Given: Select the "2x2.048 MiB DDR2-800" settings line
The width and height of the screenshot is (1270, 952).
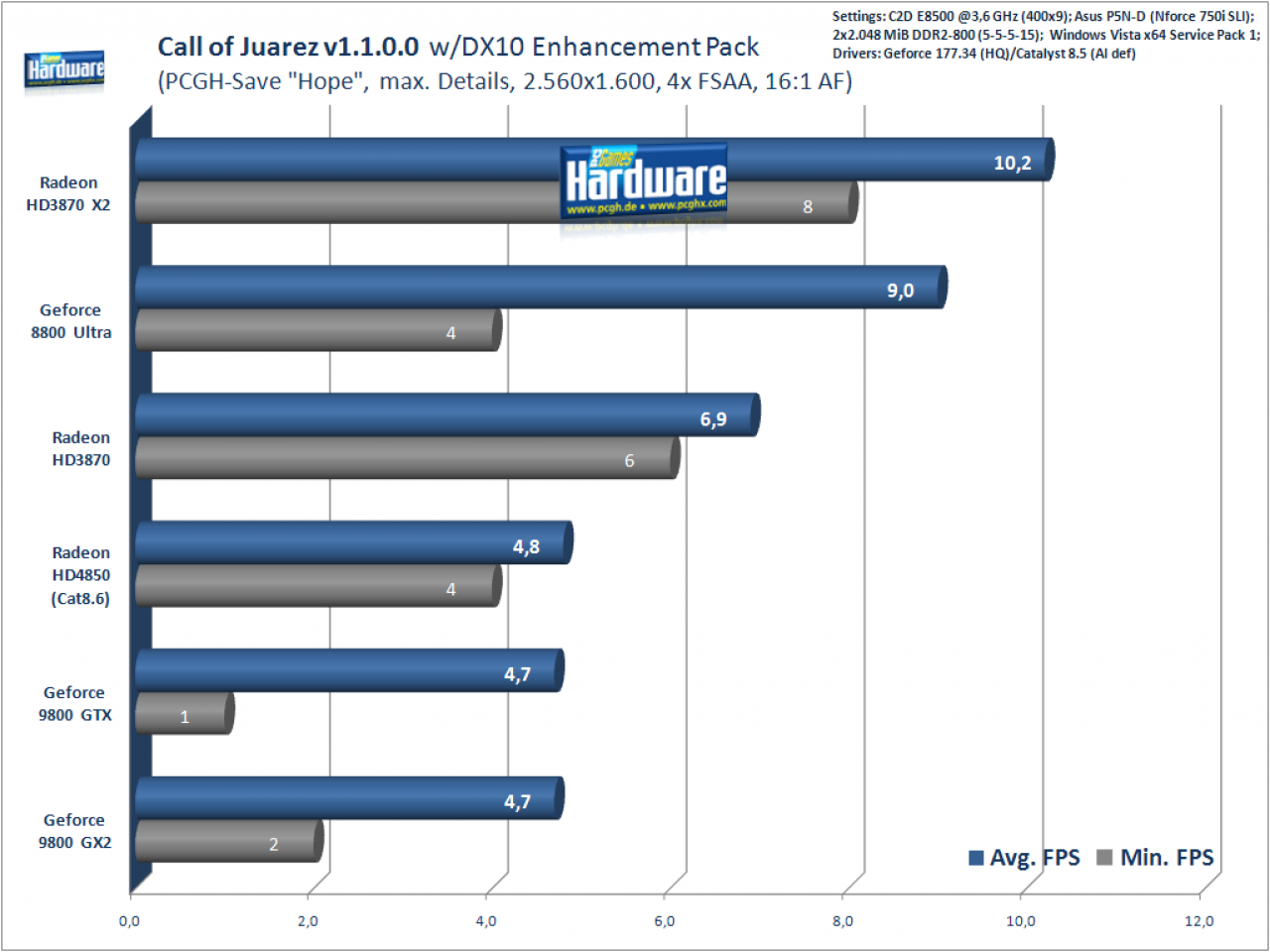Looking at the screenshot, I should 1046,35.
